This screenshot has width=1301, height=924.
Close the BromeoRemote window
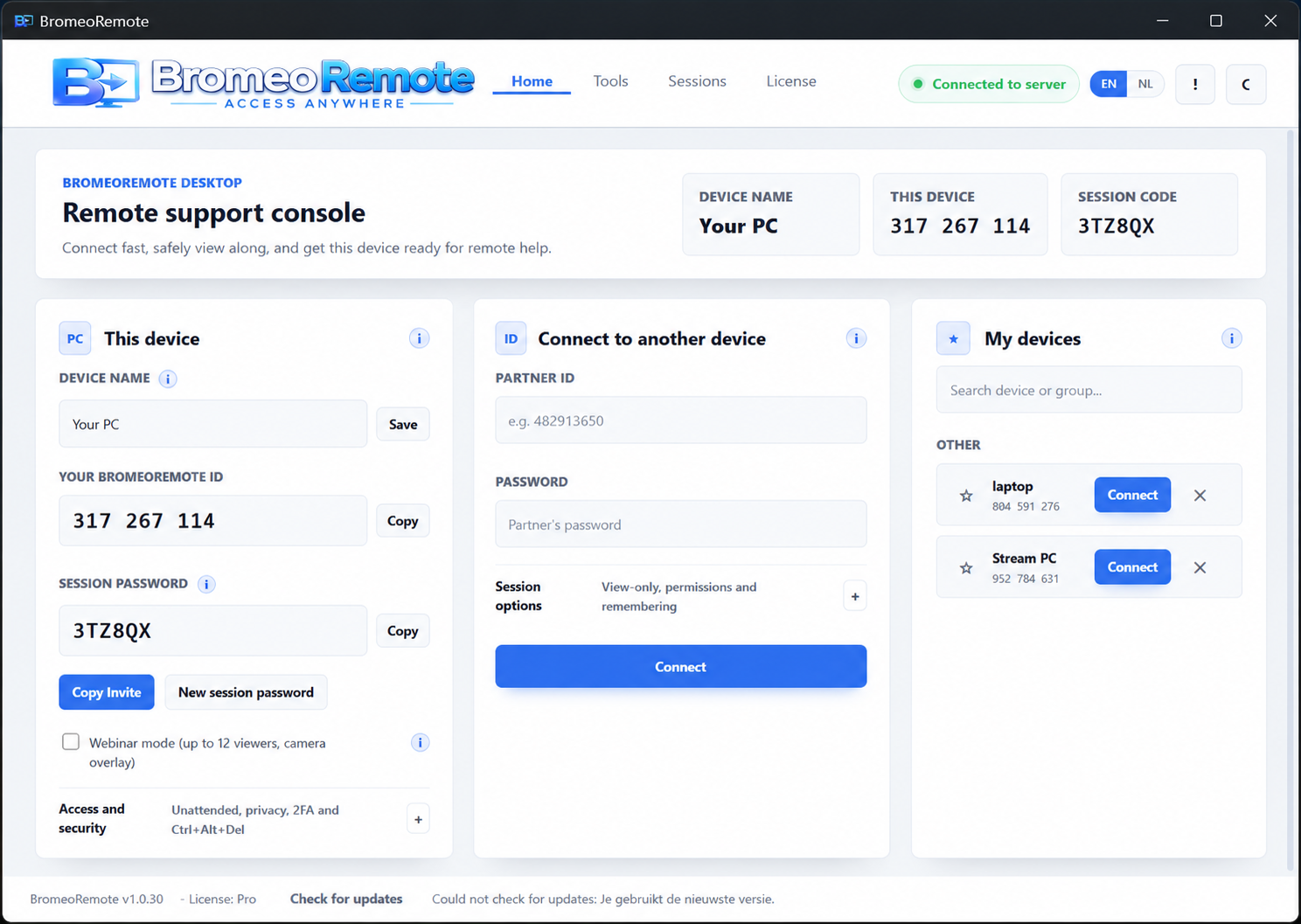coord(1270,20)
